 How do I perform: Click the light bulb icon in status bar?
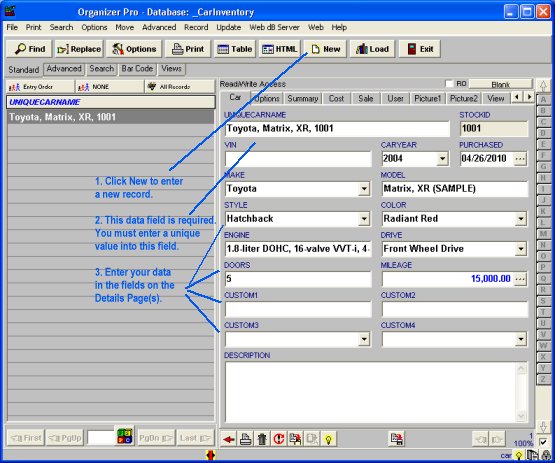click(x=519, y=456)
